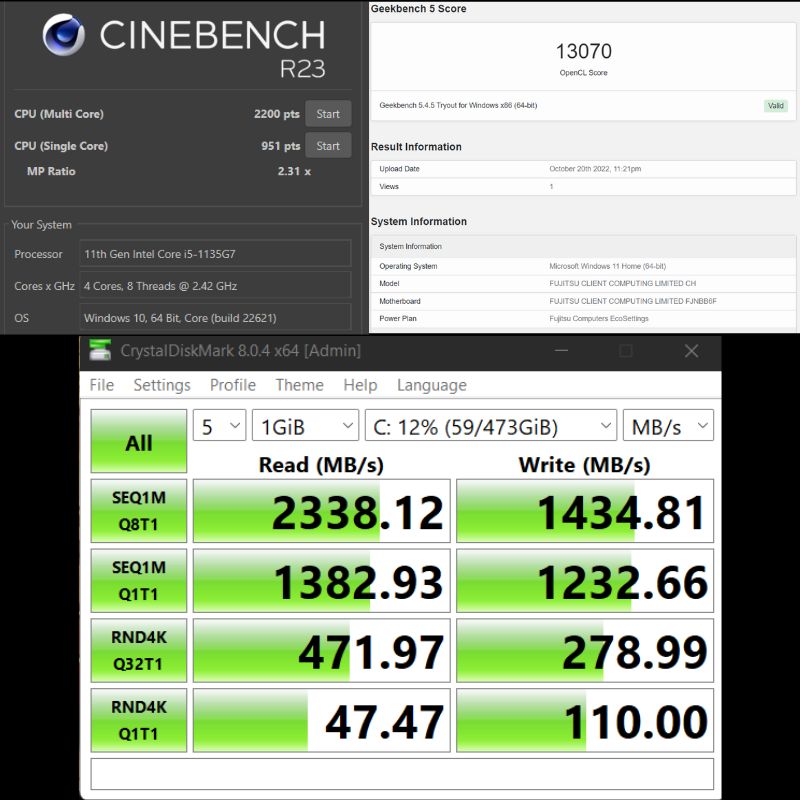Image resolution: width=800 pixels, height=800 pixels.
Task: Open the test size dropdown showing 1GiB
Action: click(306, 425)
